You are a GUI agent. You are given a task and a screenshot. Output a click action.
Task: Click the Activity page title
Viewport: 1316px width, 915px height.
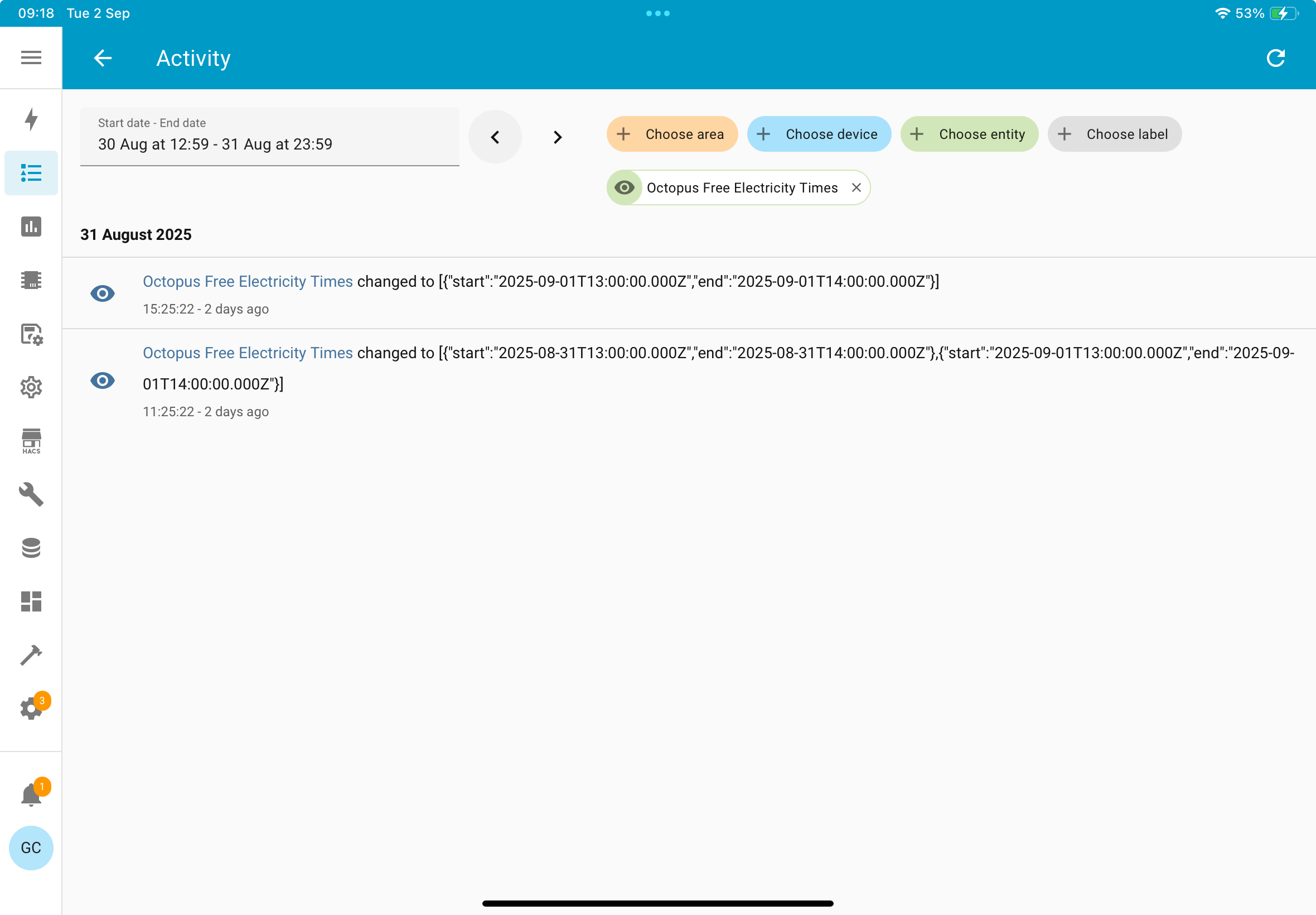point(193,58)
